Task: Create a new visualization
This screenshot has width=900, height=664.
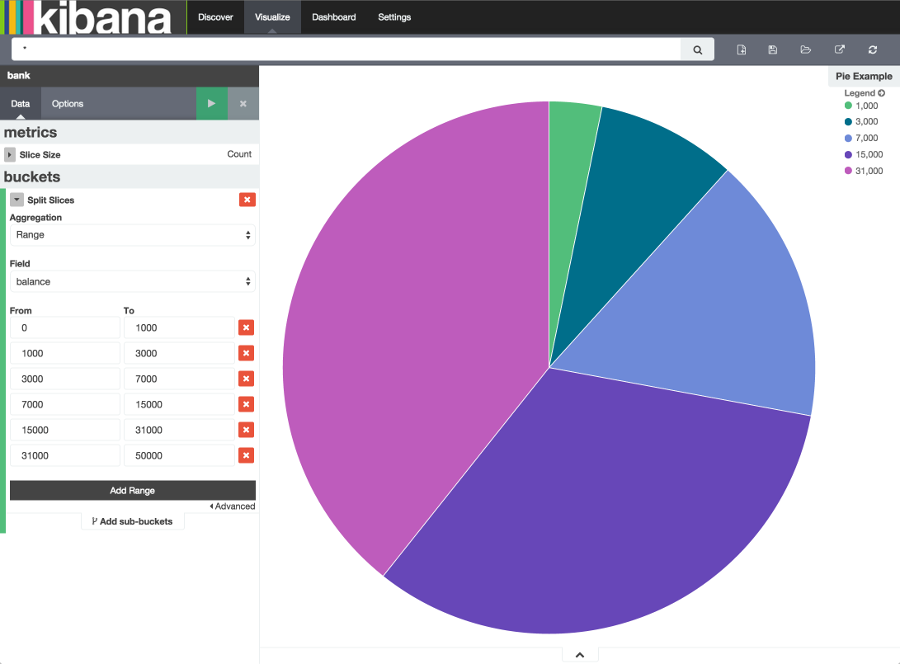Action: (740, 48)
